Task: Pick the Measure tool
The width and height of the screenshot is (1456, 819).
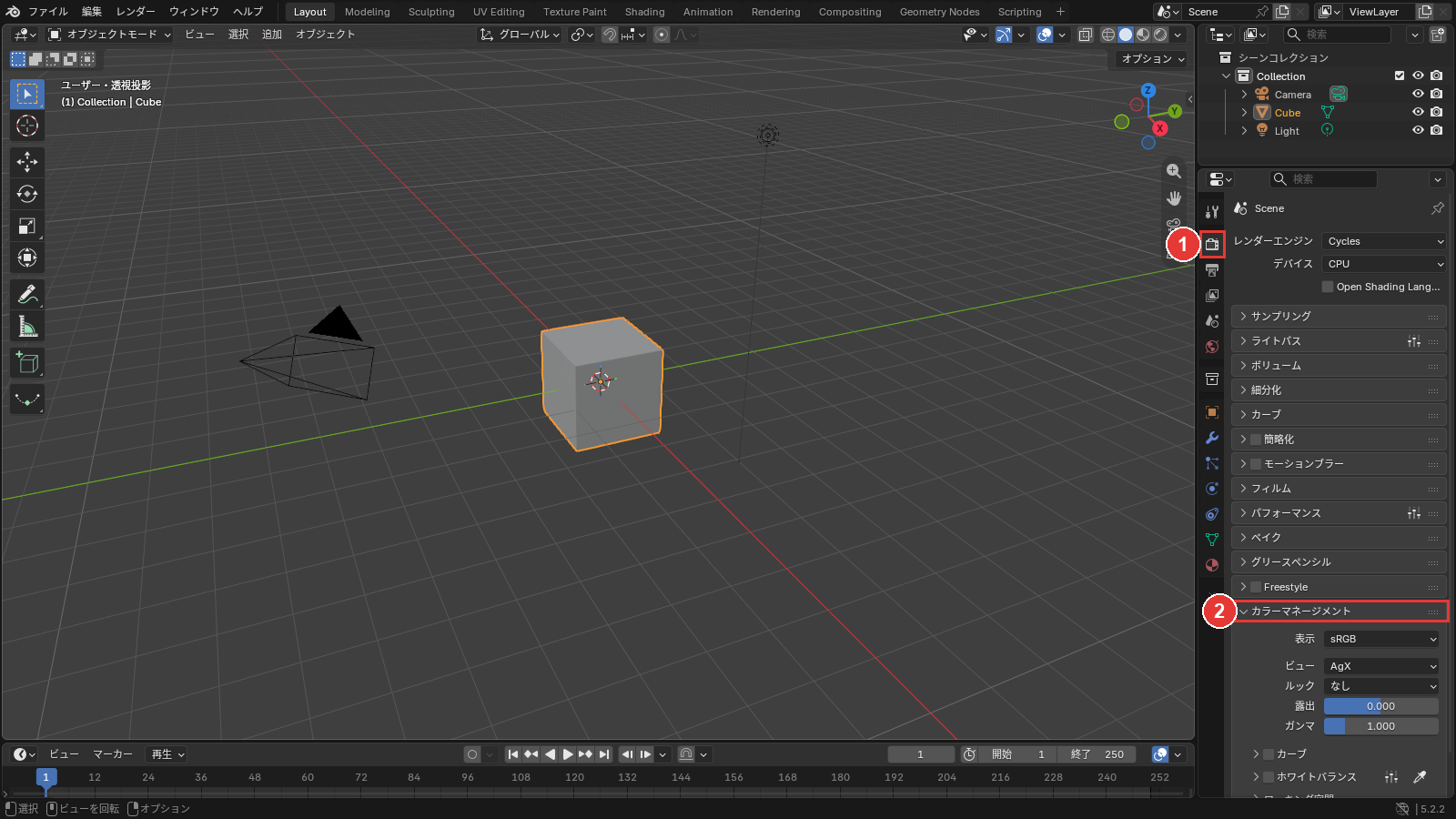Action: coord(27,327)
